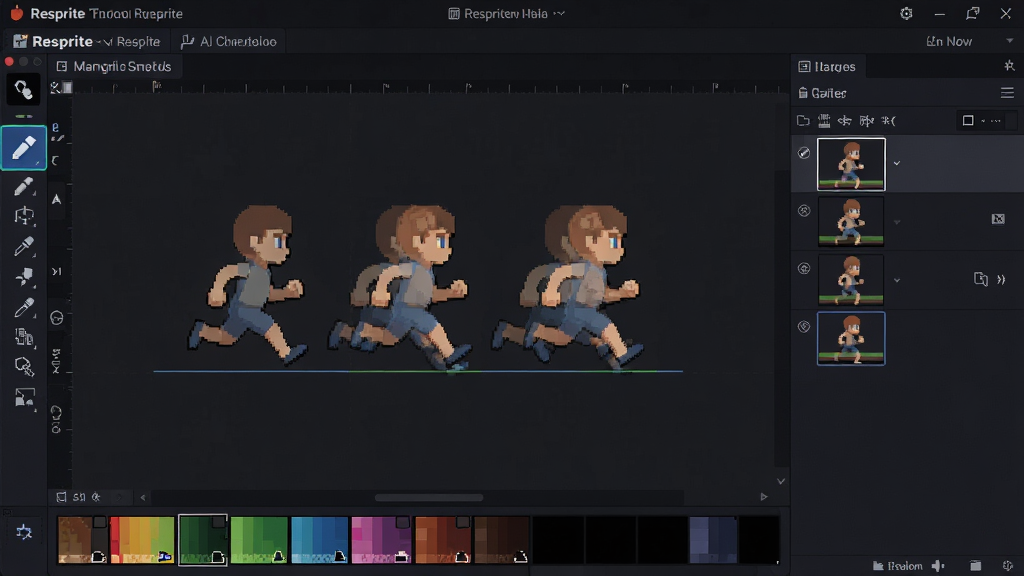The width and height of the screenshot is (1024, 576).
Task: Toggle visibility of the first layer
Action: [804, 153]
